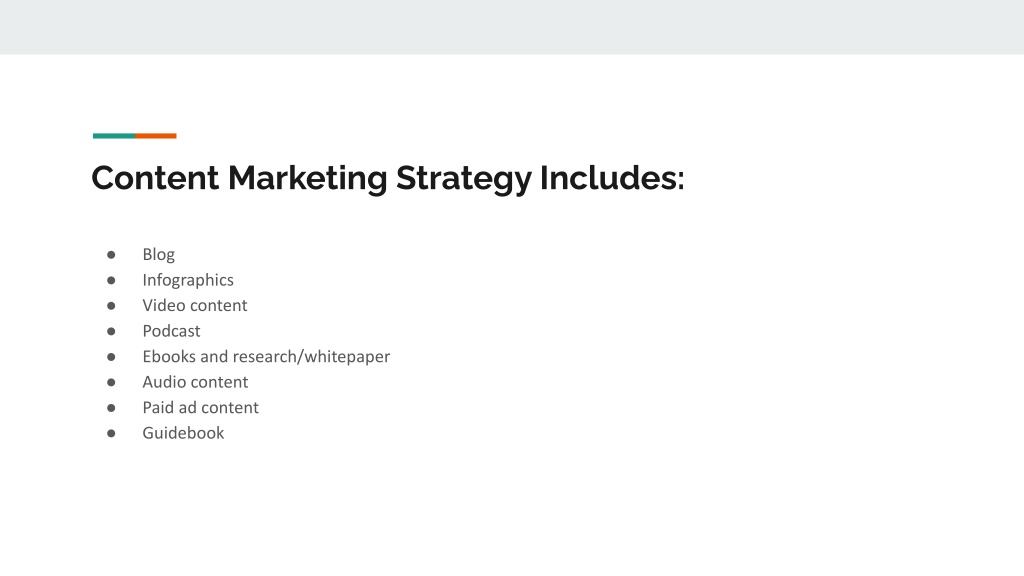Select the 'Infographics' list item
This screenshot has height=576, width=1024.
pos(188,280)
